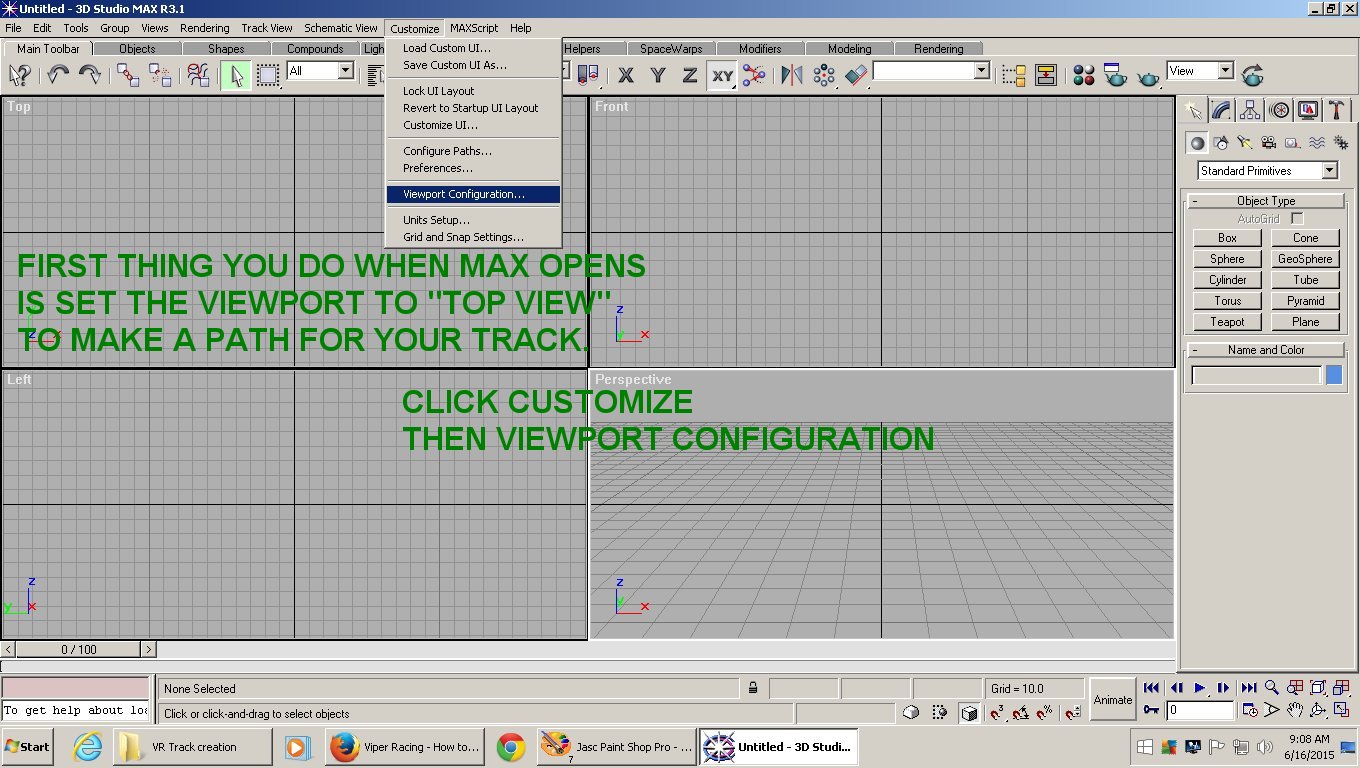Image resolution: width=1360 pixels, height=768 pixels.
Task: Toggle Percent Snap on the status bar
Action: point(1045,713)
